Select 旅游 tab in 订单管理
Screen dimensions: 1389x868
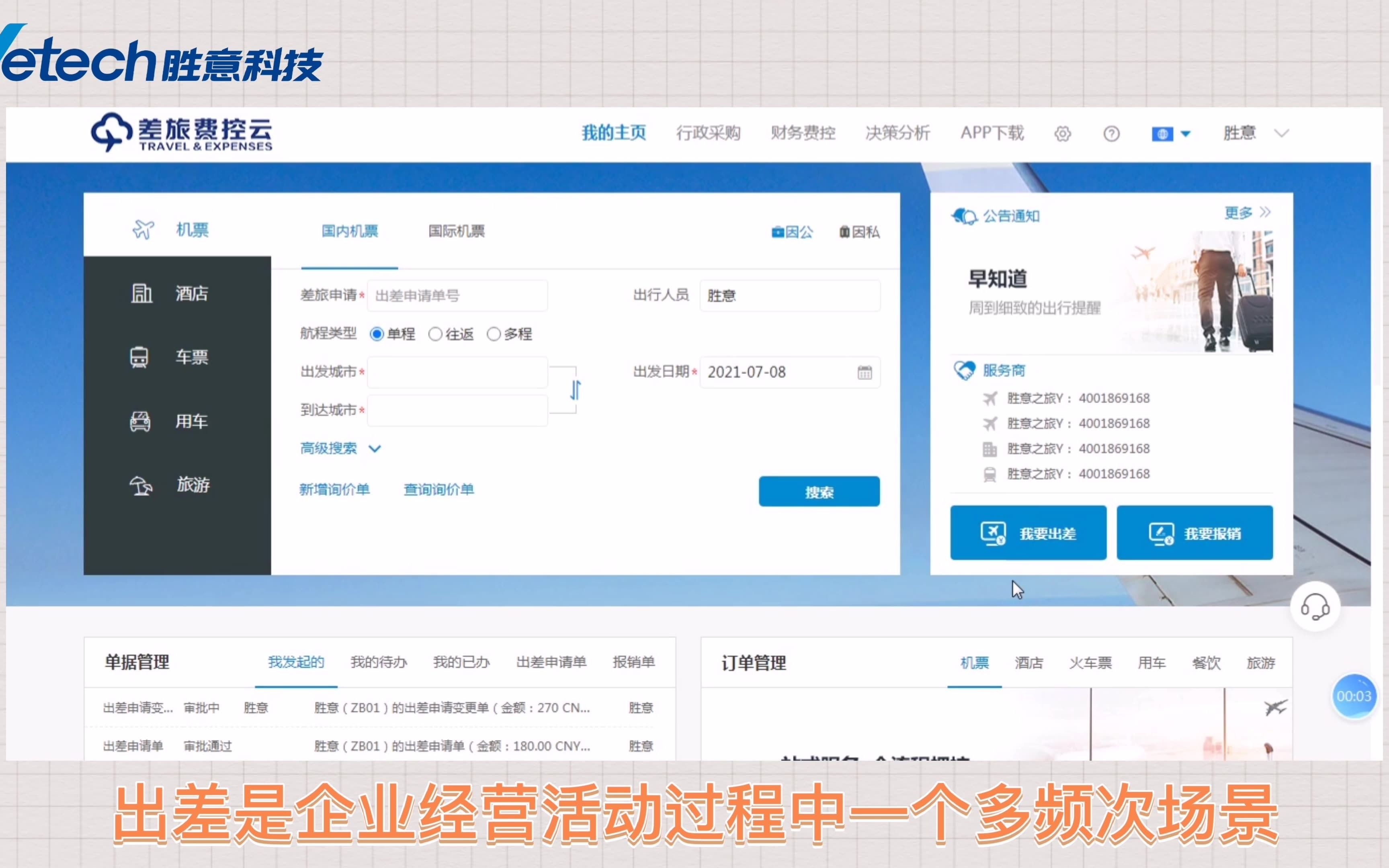point(1261,663)
